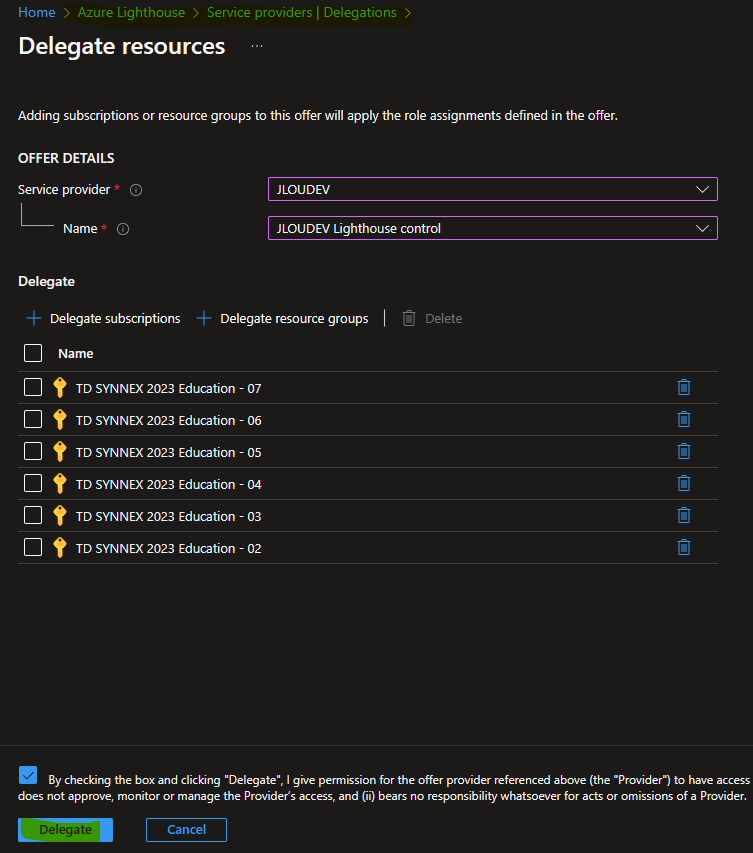Select TD SYNNEX 2023 Education - 06 text
The width and height of the screenshot is (753, 853).
pos(169,421)
